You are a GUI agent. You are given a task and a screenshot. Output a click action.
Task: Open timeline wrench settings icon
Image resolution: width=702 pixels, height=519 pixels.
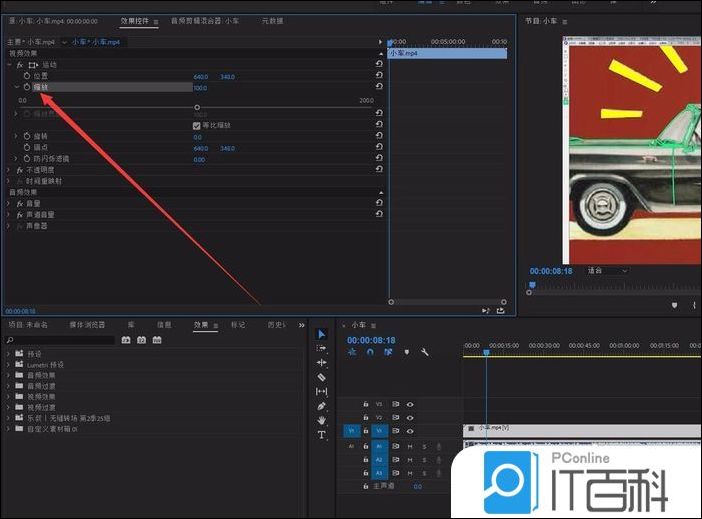425,352
